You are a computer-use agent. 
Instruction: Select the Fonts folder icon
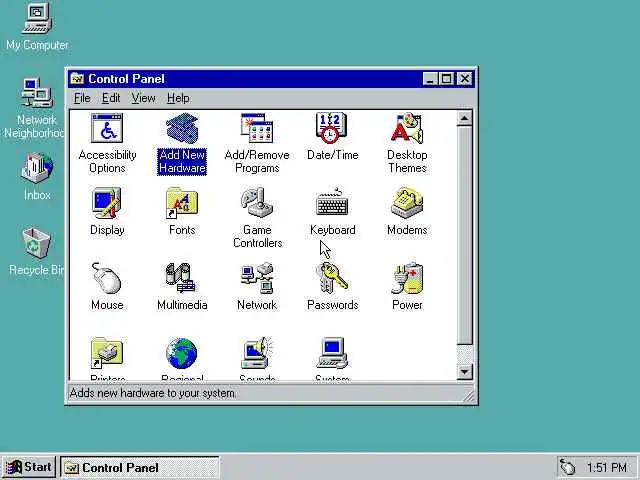[x=182, y=203]
